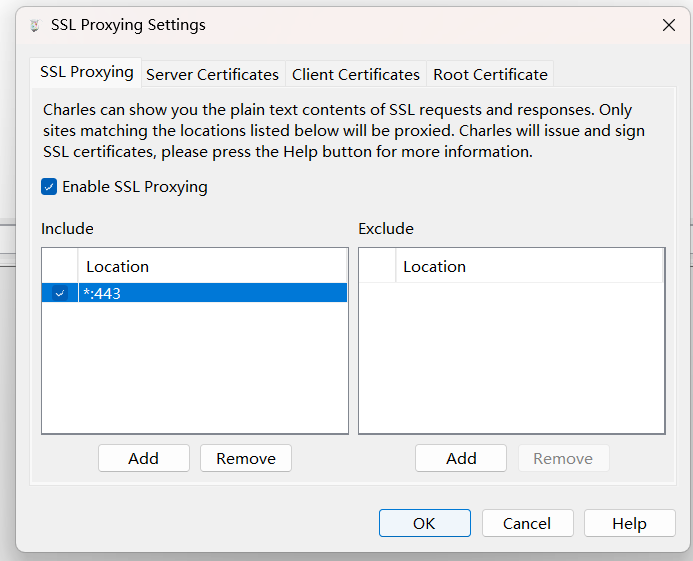This screenshot has height=561, width=693.
Task: Go to the Root Certificate tab
Action: [490, 74]
